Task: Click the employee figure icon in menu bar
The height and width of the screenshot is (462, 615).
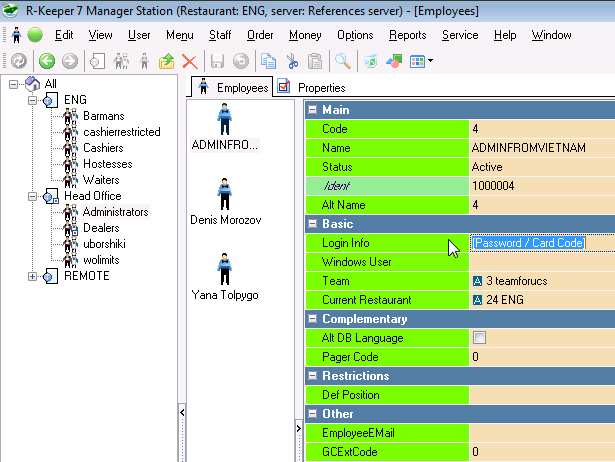Action: (16, 35)
